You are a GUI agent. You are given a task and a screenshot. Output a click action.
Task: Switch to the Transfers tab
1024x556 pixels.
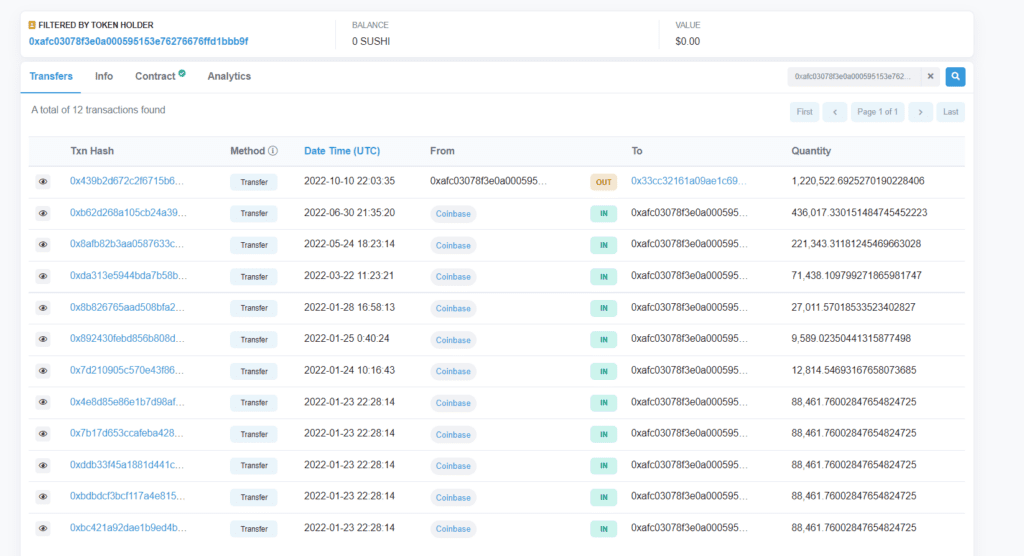point(51,76)
